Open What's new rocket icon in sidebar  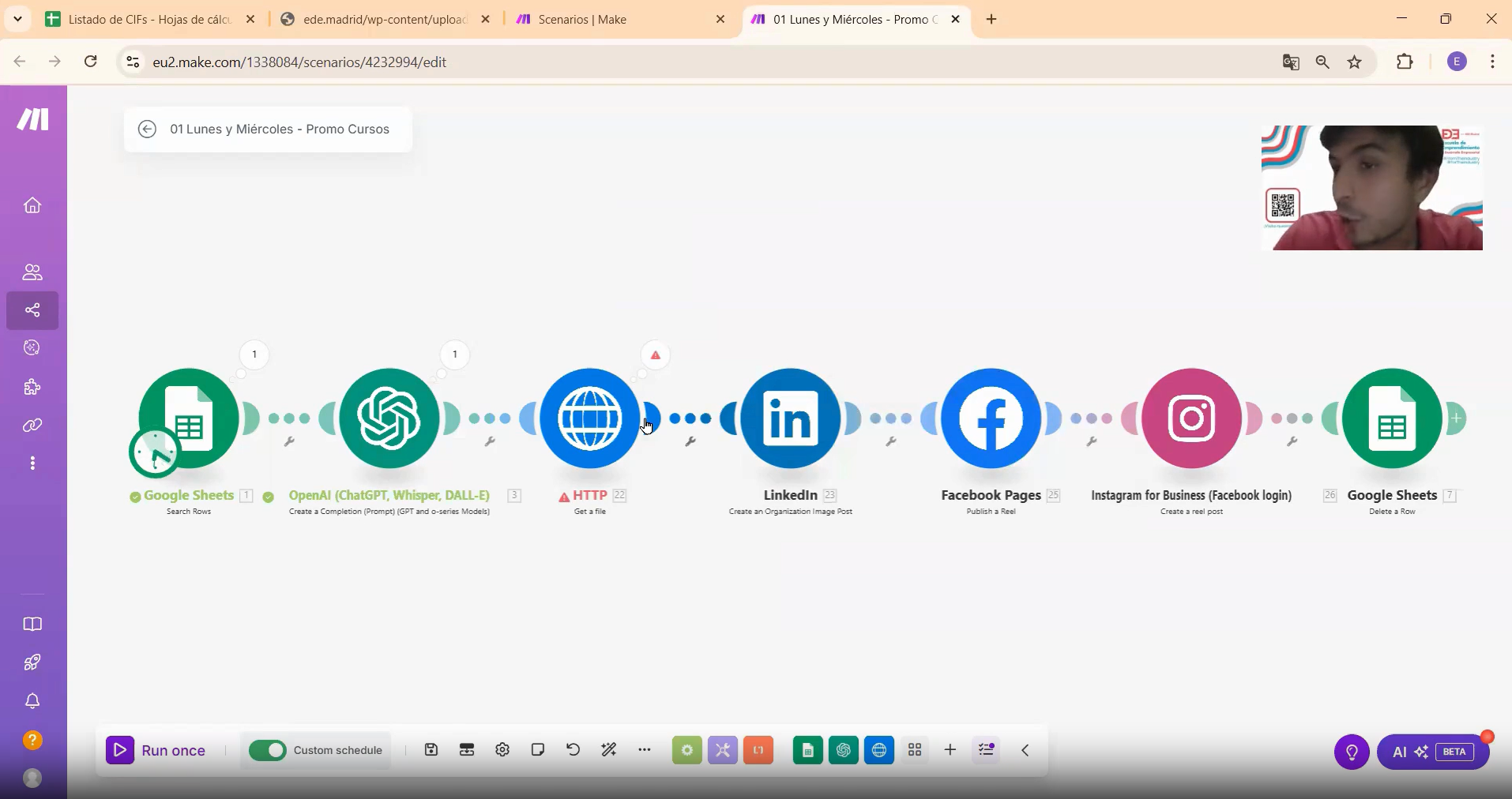coord(32,662)
